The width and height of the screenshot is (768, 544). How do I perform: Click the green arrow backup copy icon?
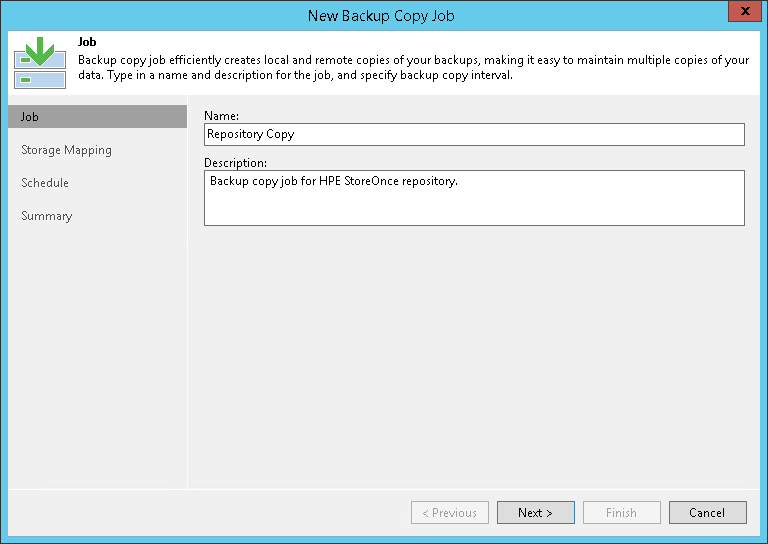coord(40,63)
